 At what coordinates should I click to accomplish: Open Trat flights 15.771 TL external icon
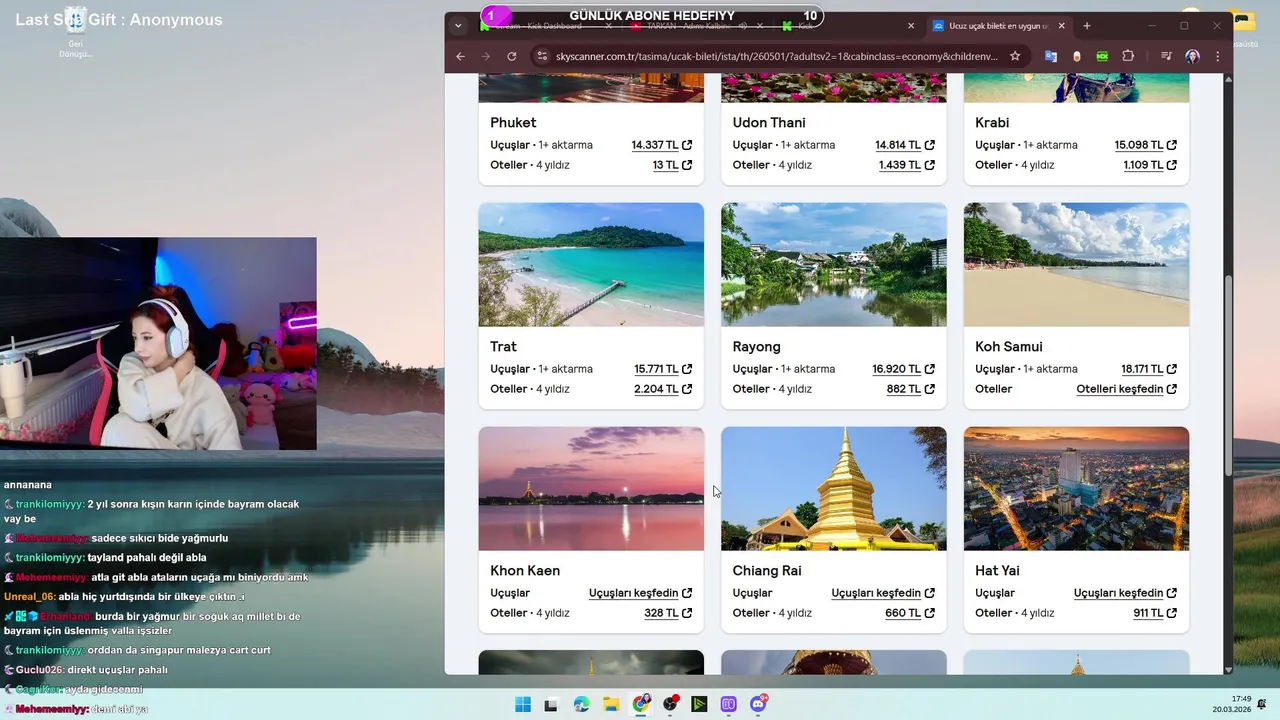[687, 369]
